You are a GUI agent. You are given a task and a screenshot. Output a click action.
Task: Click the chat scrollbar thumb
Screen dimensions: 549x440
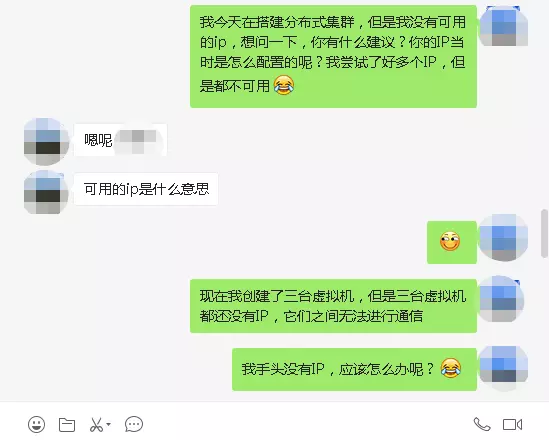544,233
